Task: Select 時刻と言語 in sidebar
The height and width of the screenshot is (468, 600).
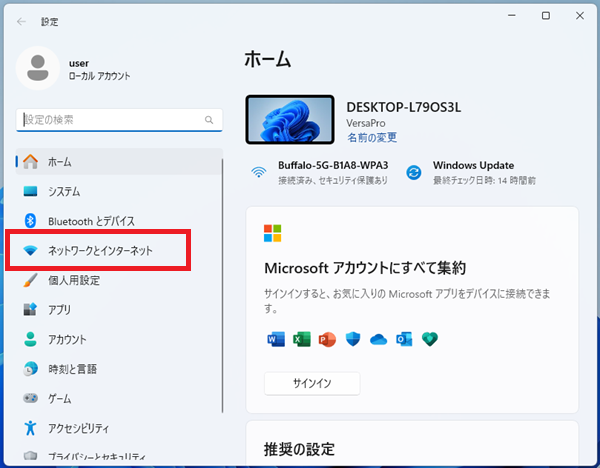Action: (x=119, y=369)
